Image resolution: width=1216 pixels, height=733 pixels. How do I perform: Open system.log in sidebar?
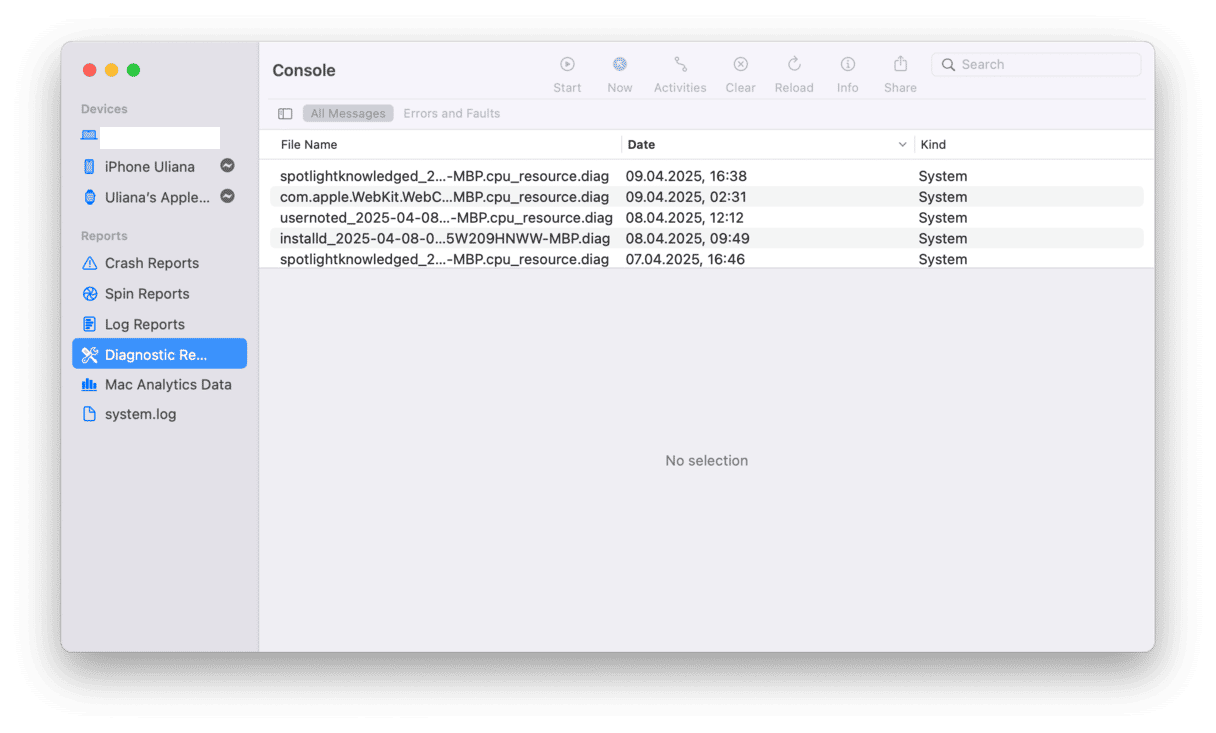tap(159, 414)
